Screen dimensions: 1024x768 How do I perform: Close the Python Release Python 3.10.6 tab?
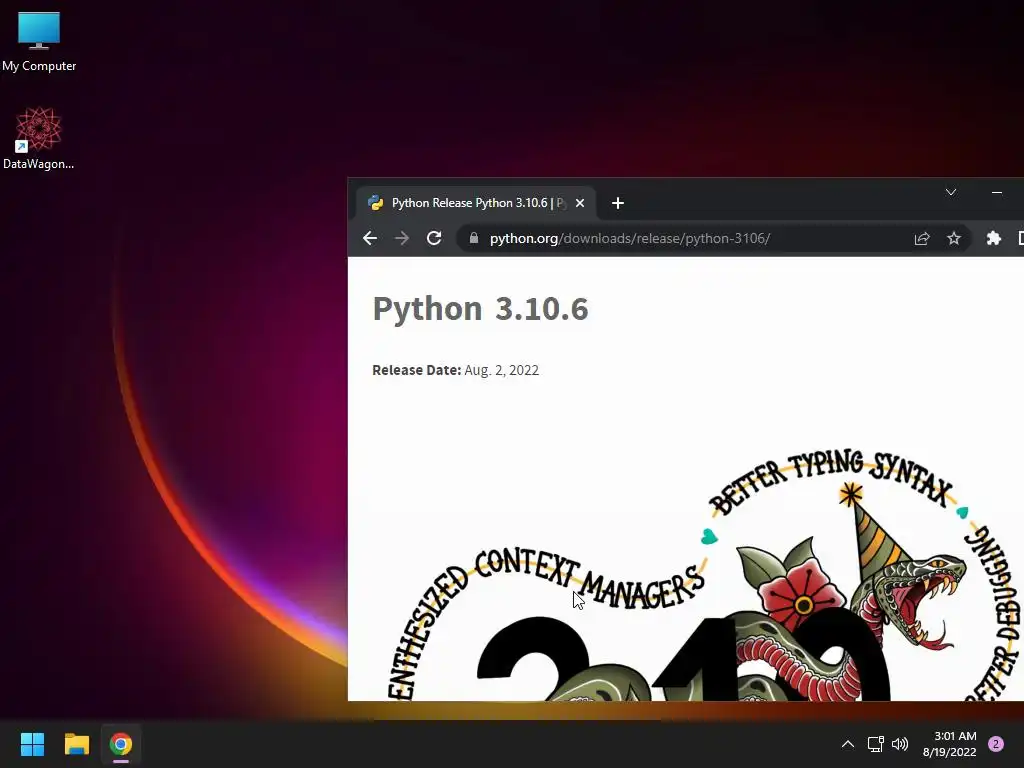(579, 203)
